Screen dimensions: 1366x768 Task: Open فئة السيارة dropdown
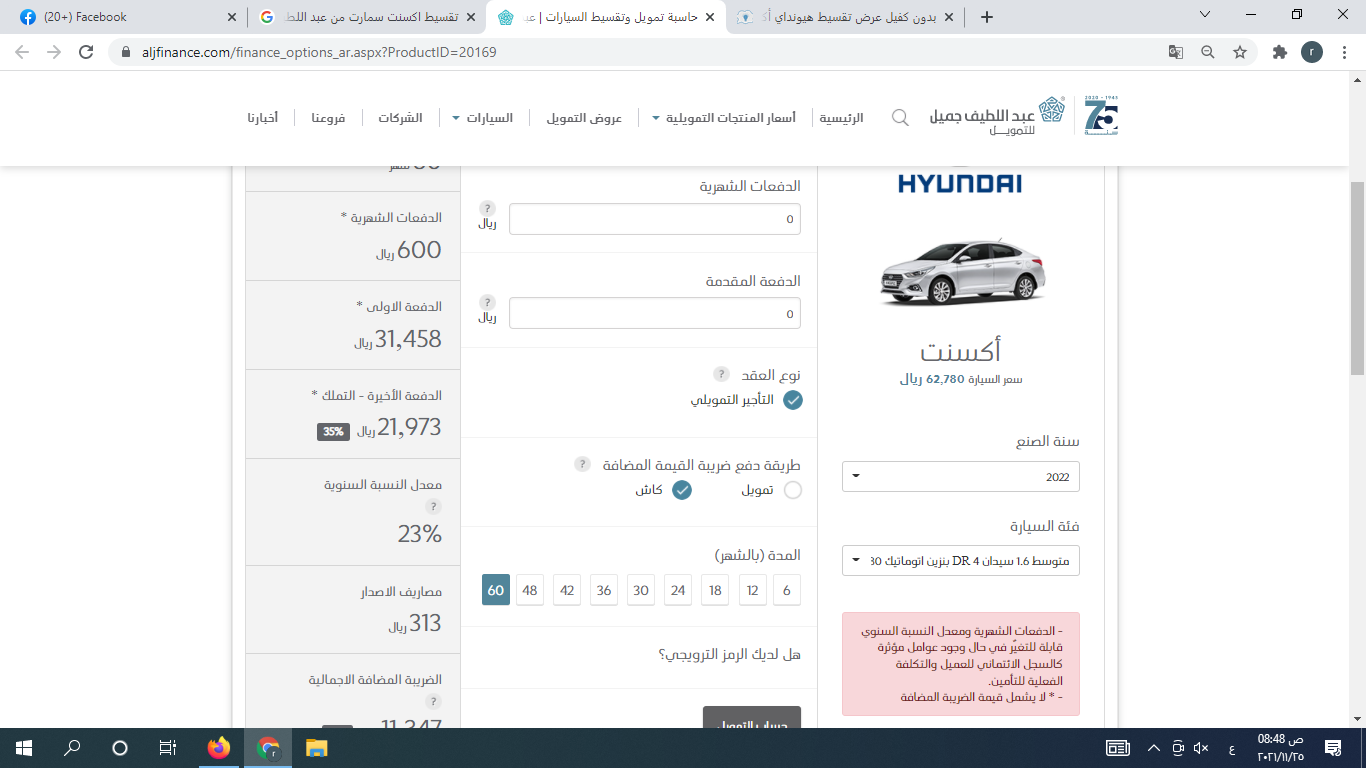[961, 561]
